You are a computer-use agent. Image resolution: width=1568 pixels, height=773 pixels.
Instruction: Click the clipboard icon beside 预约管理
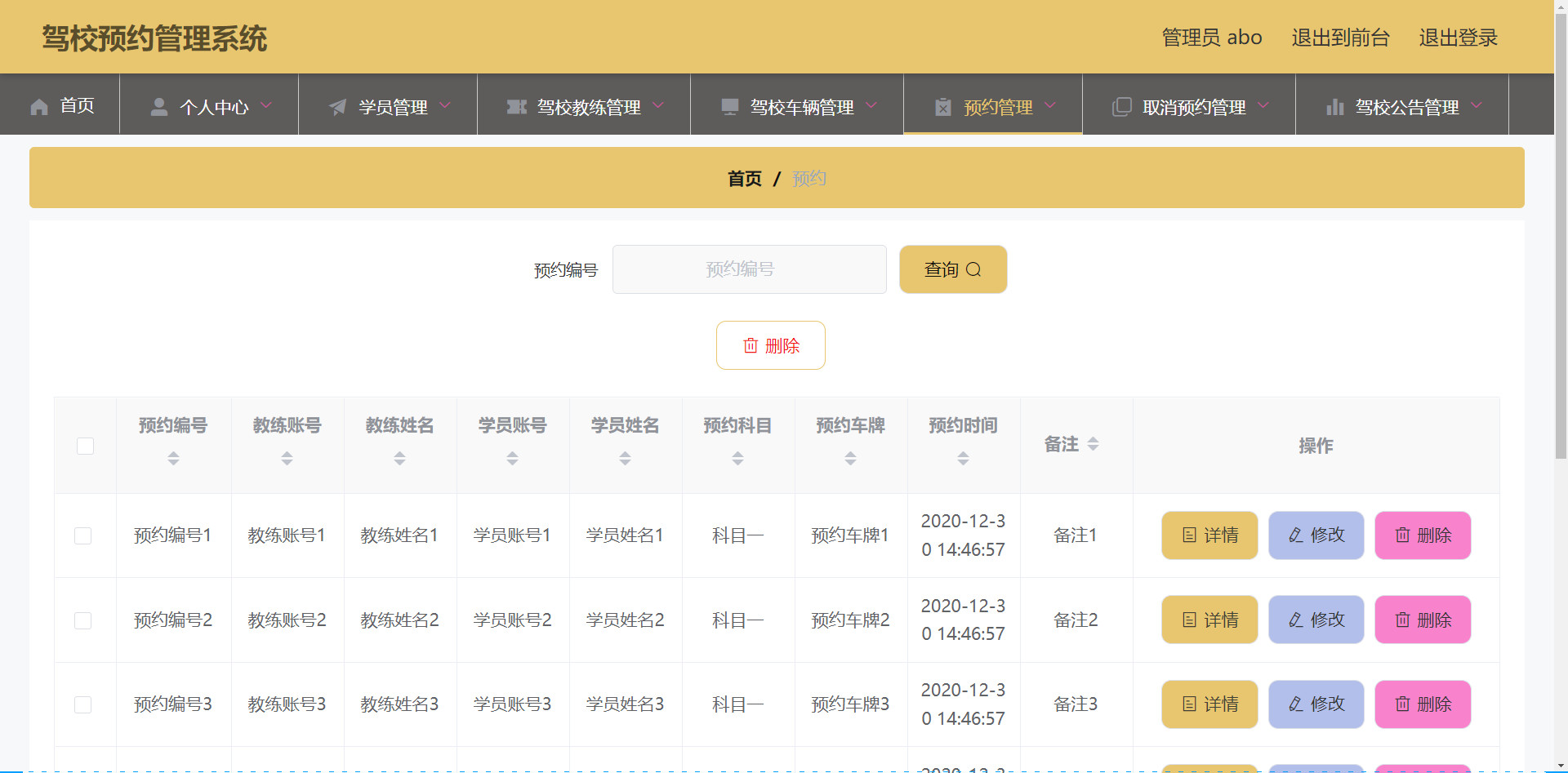[943, 107]
